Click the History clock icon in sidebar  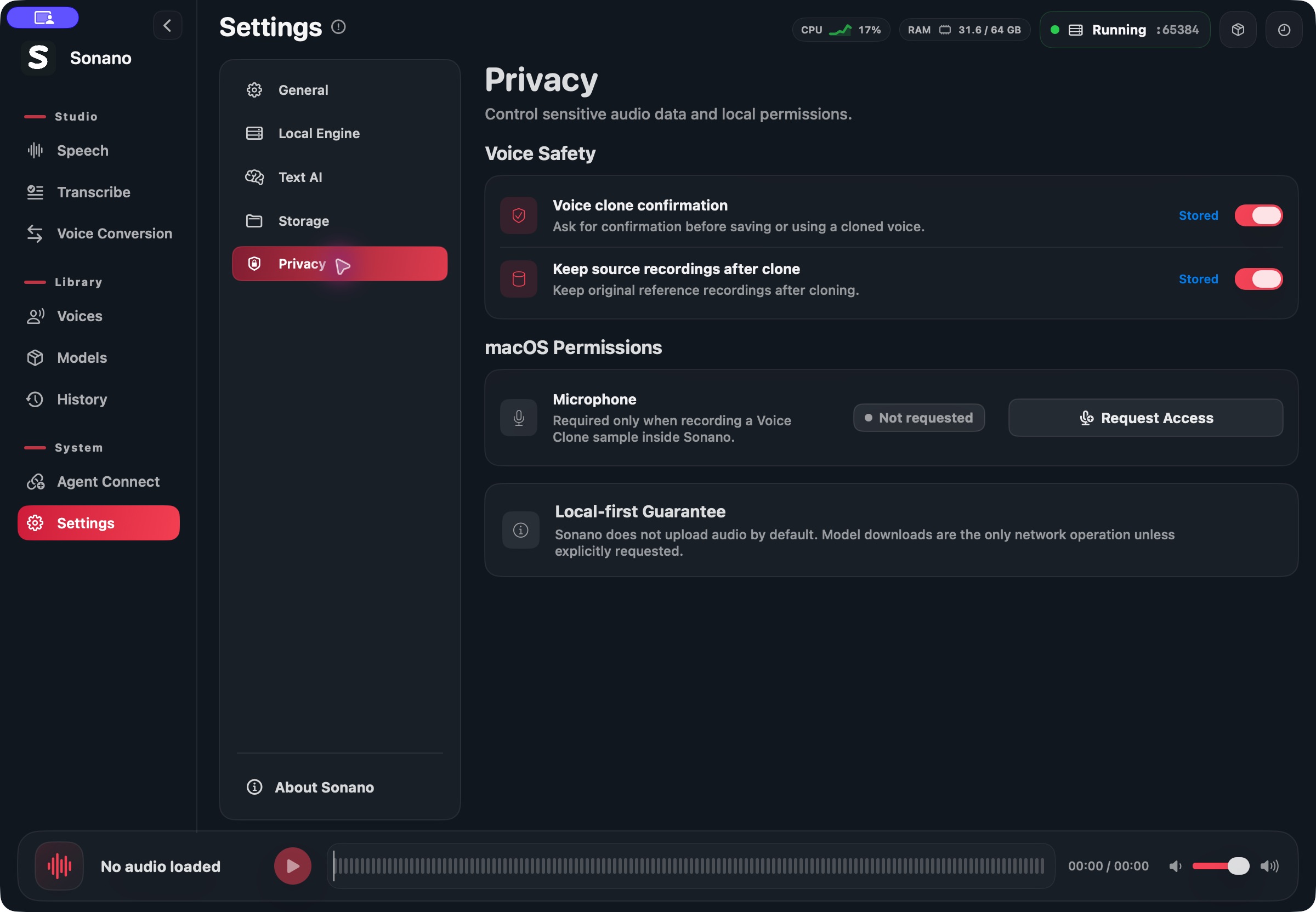(36, 400)
